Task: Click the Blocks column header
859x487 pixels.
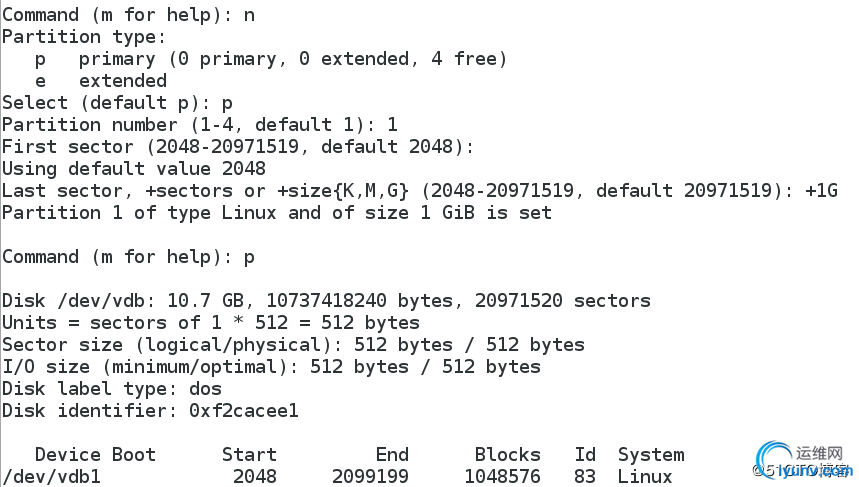Action: tap(507, 454)
